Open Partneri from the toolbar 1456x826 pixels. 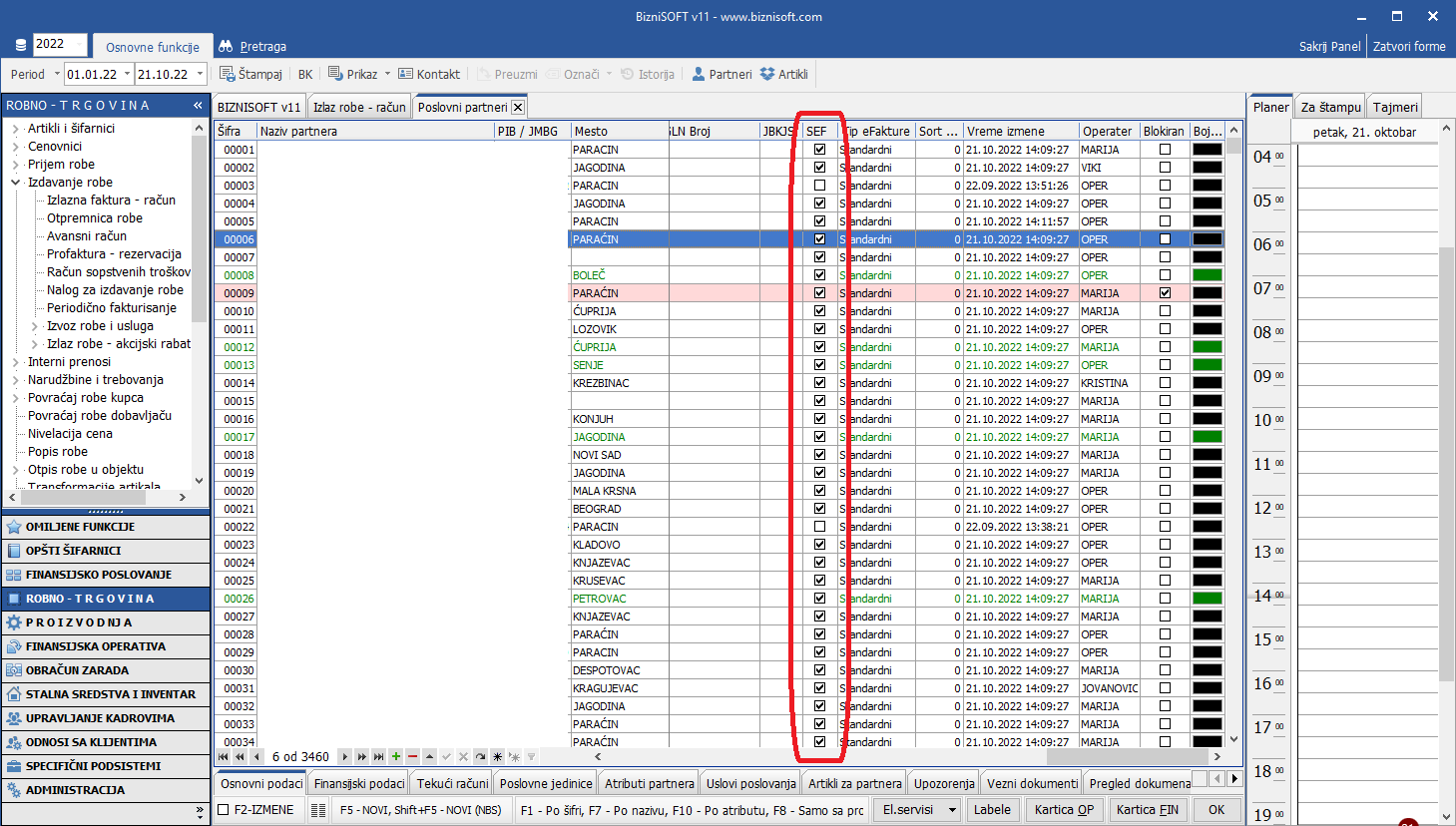click(x=722, y=74)
